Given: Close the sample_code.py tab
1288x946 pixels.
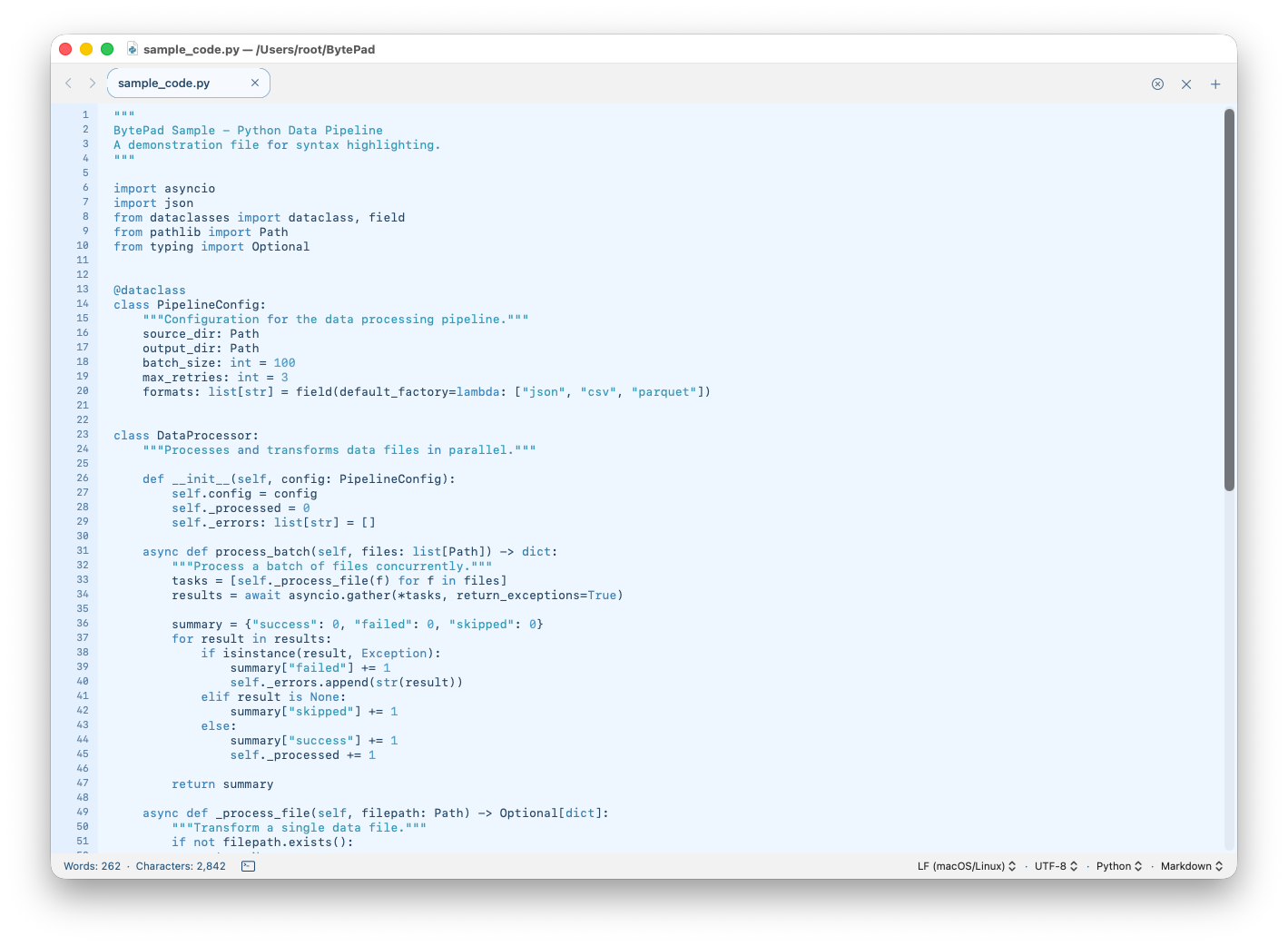Looking at the screenshot, I should tap(255, 83).
